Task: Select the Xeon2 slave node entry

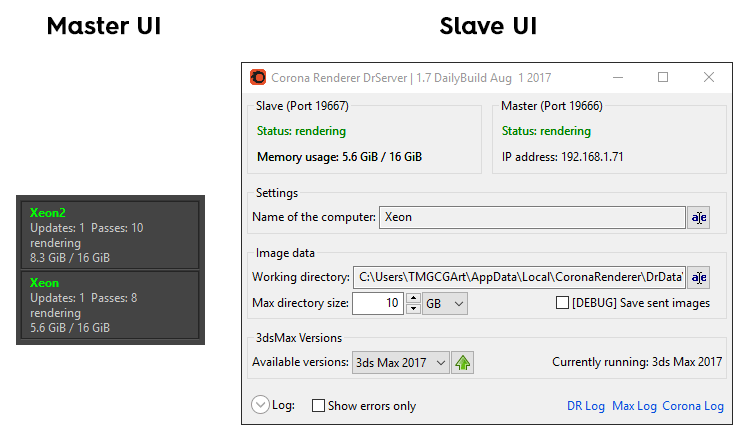Action: (110, 235)
